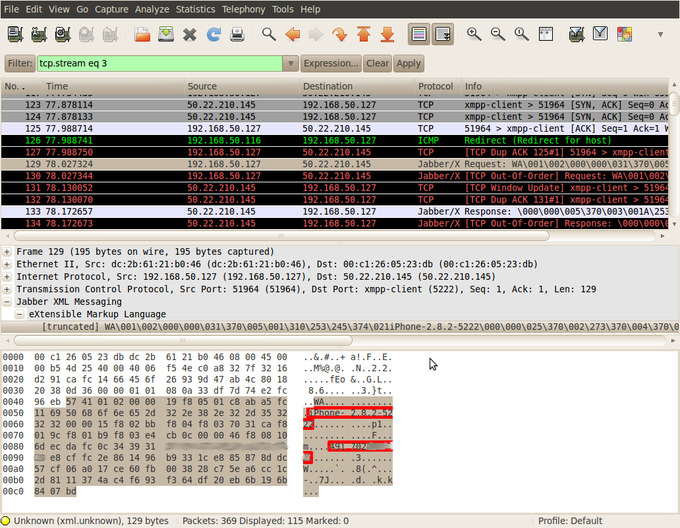
Task: Zoom in on packet text
Action: pos(473,34)
